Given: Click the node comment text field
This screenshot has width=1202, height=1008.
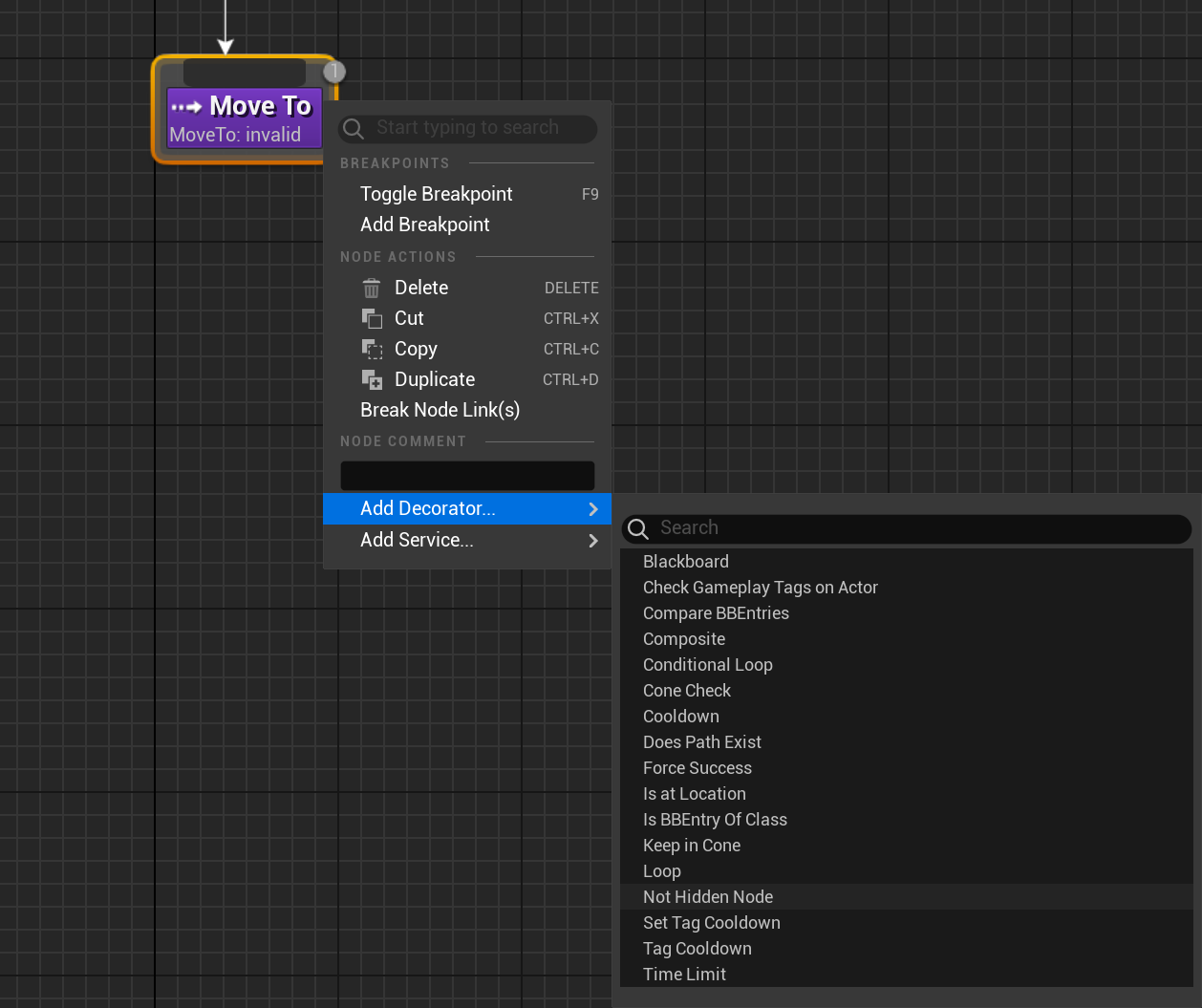Looking at the screenshot, I should coord(467,476).
